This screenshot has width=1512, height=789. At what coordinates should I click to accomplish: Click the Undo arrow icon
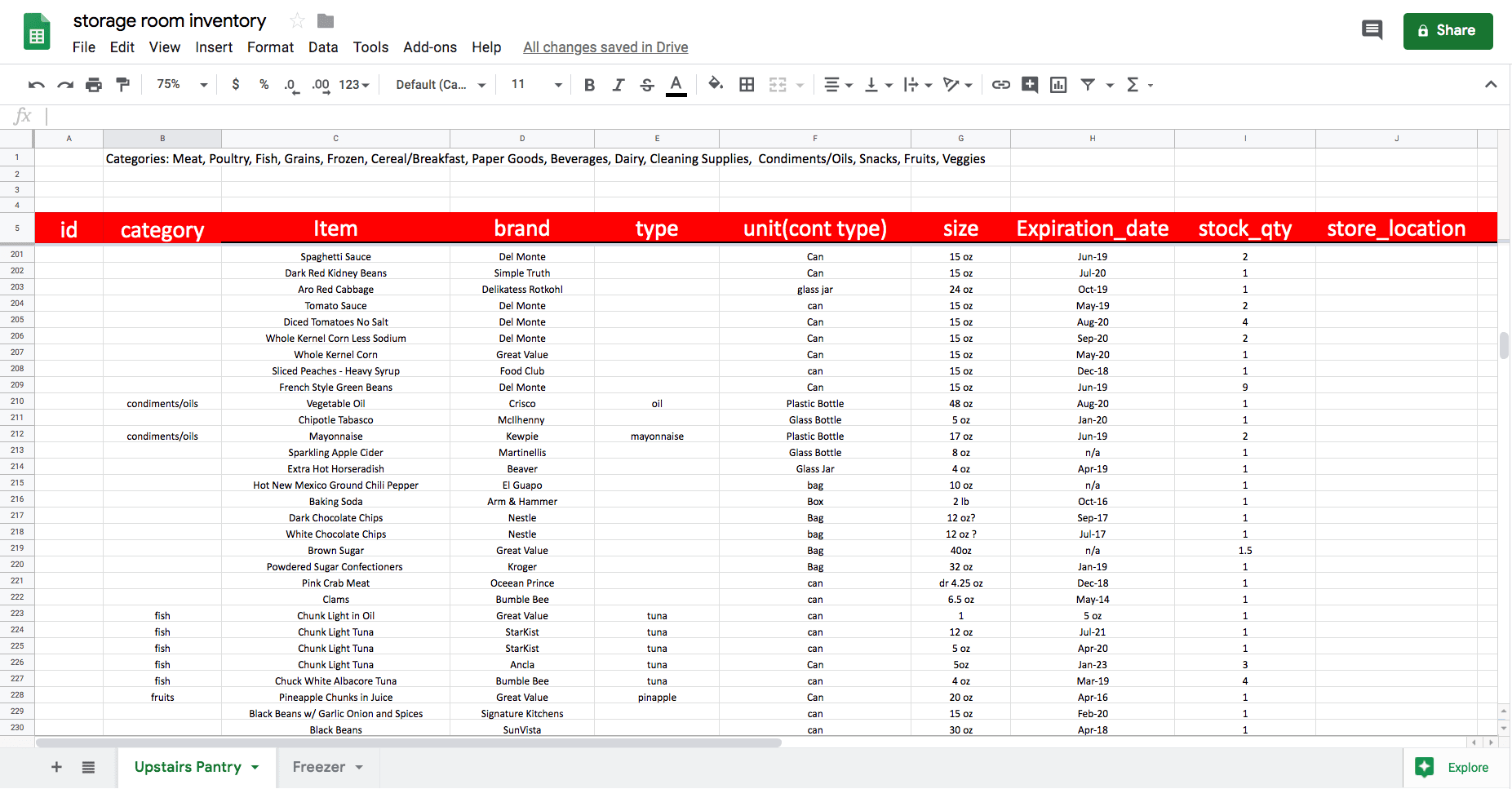click(37, 85)
